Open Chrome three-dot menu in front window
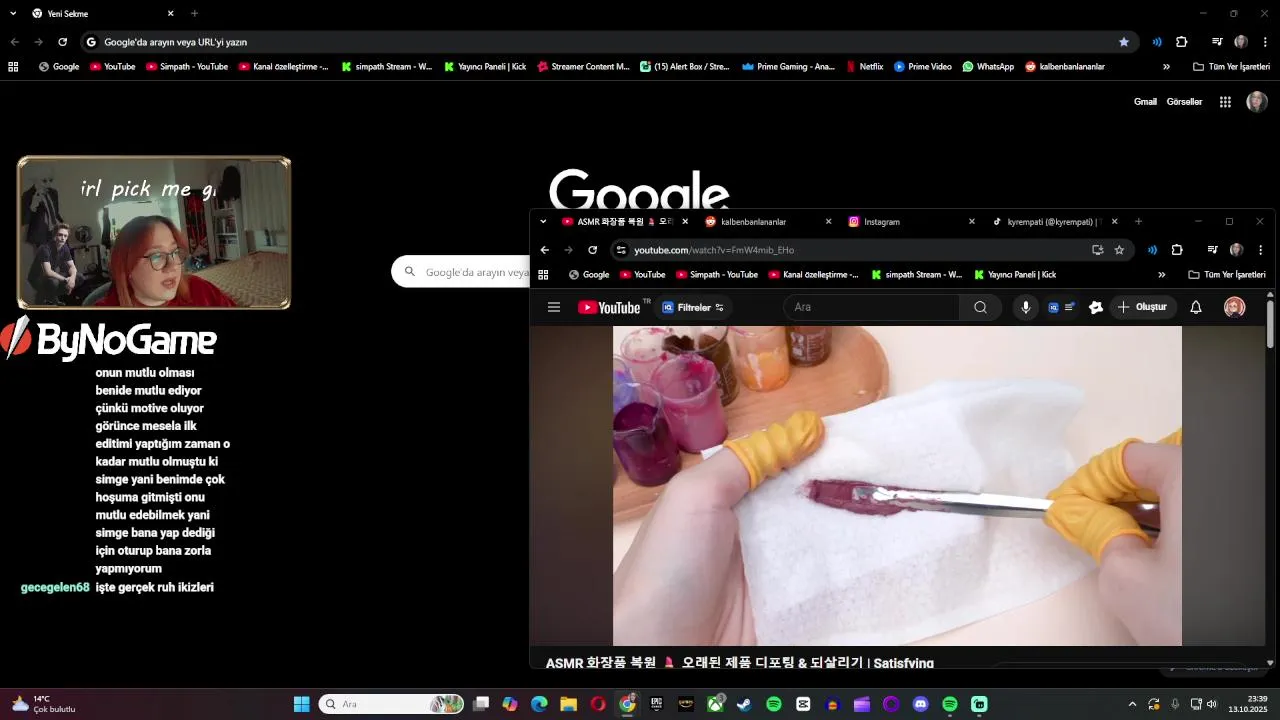This screenshot has width=1280, height=720. coord(1260,250)
